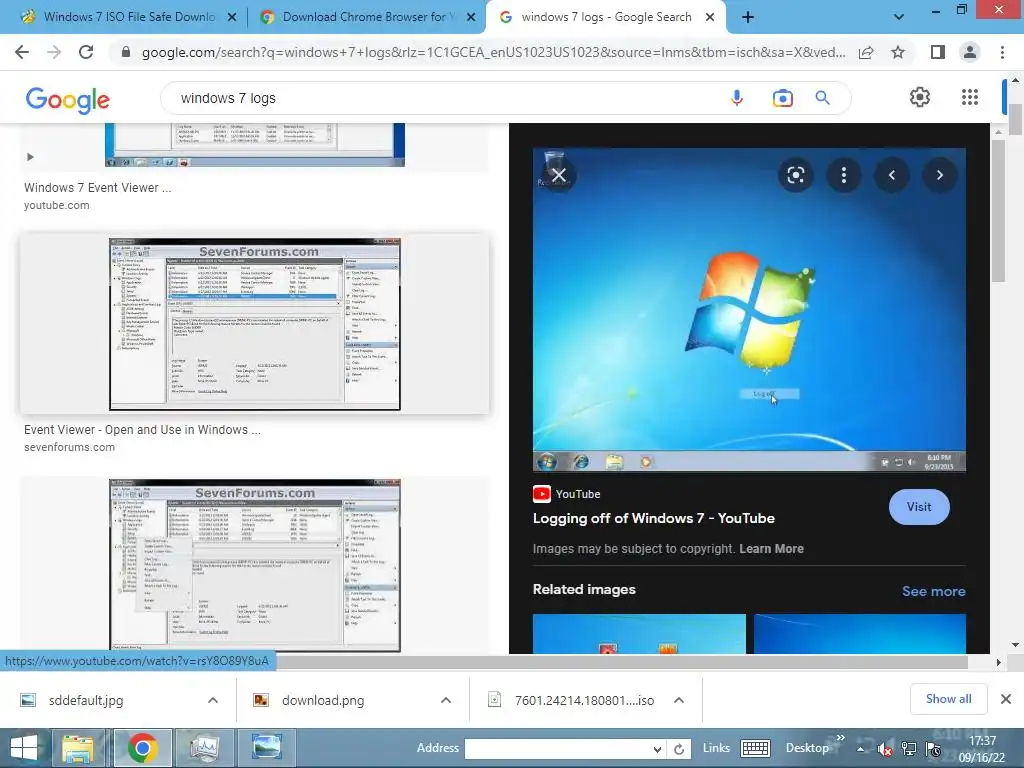Click the Visit button
The height and width of the screenshot is (768, 1024).
[x=919, y=507]
